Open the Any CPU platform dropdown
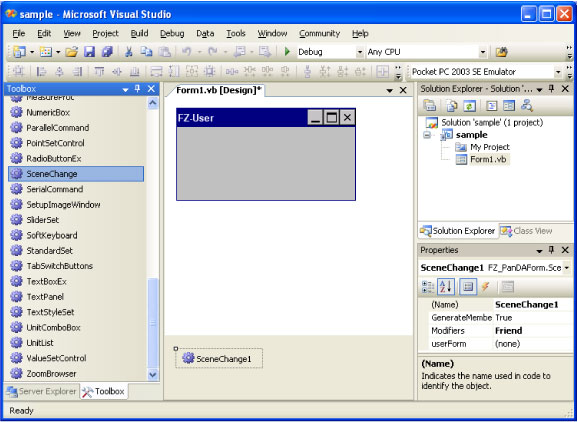Screen dimensions: 578x422 click(x=483, y=52)
